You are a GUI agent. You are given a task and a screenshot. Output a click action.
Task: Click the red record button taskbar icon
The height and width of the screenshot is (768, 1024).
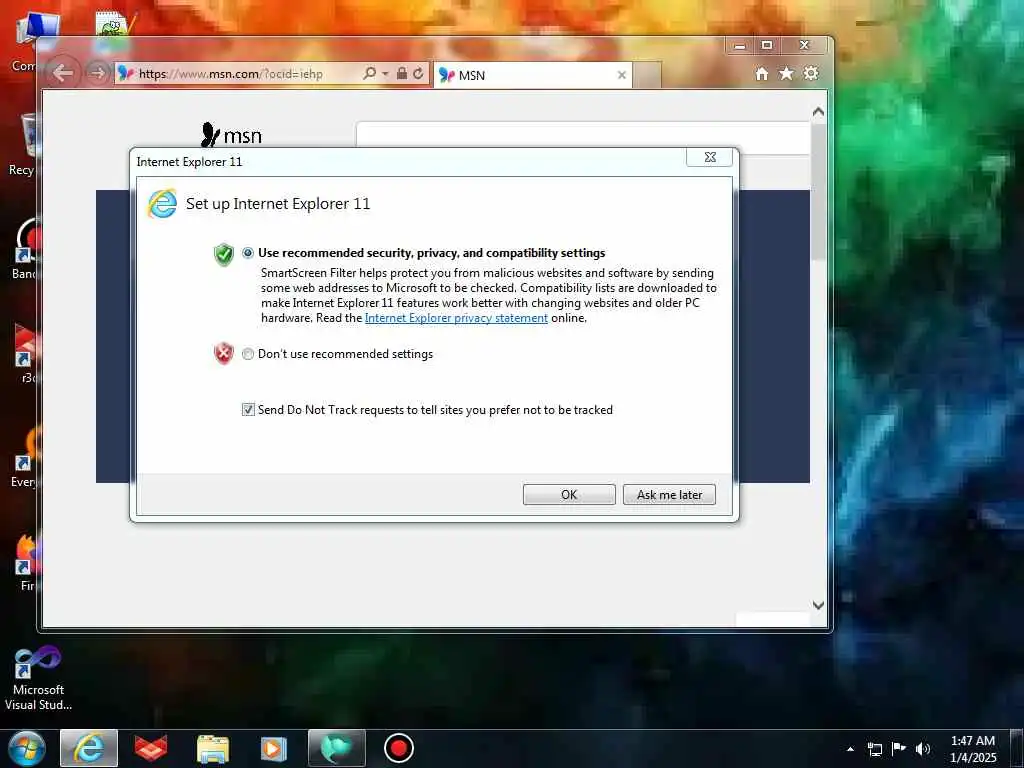398,748
